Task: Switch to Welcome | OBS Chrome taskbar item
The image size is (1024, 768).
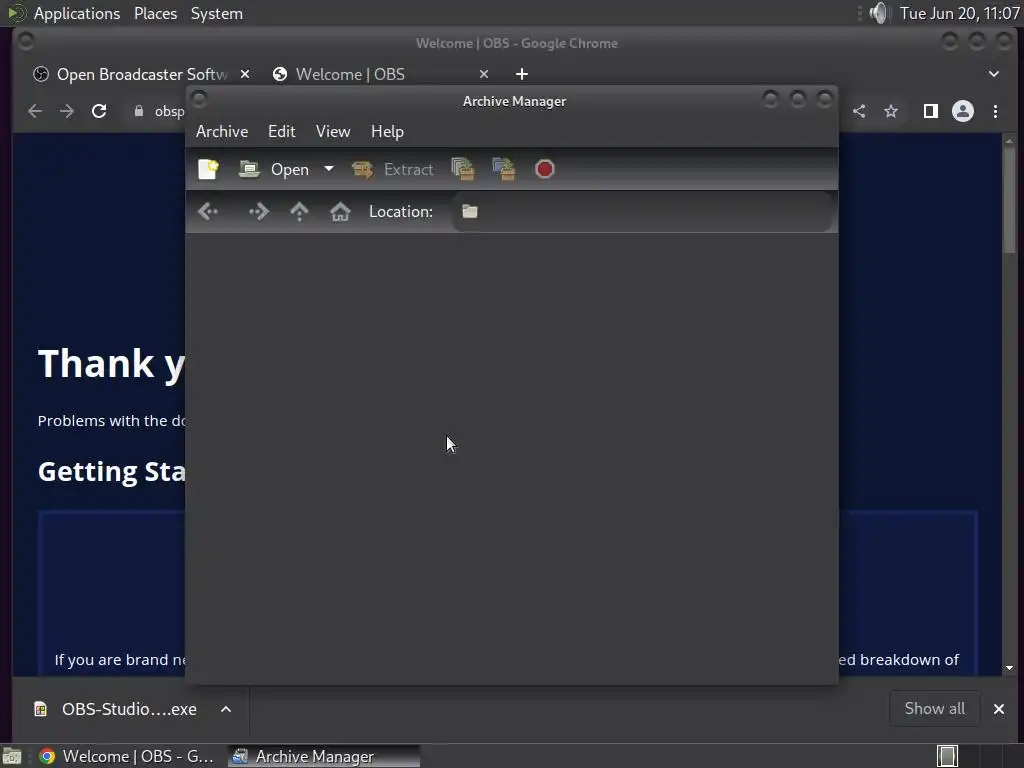Action: click(x=127, y=756)
